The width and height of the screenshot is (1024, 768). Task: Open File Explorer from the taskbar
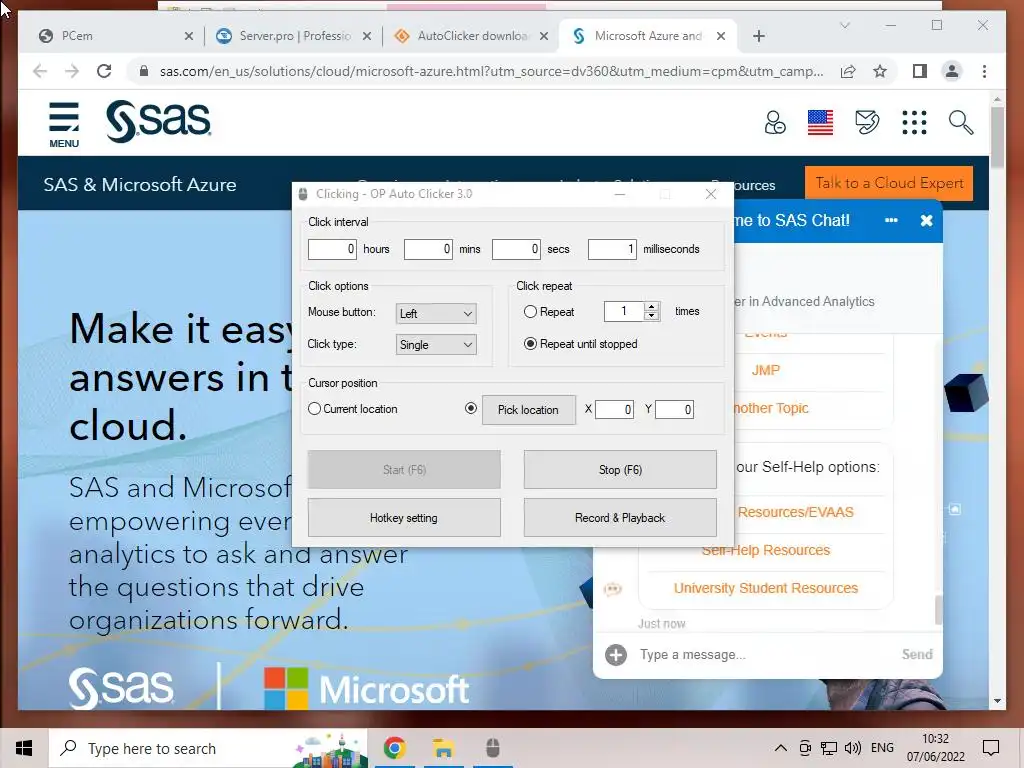[443, 748]
